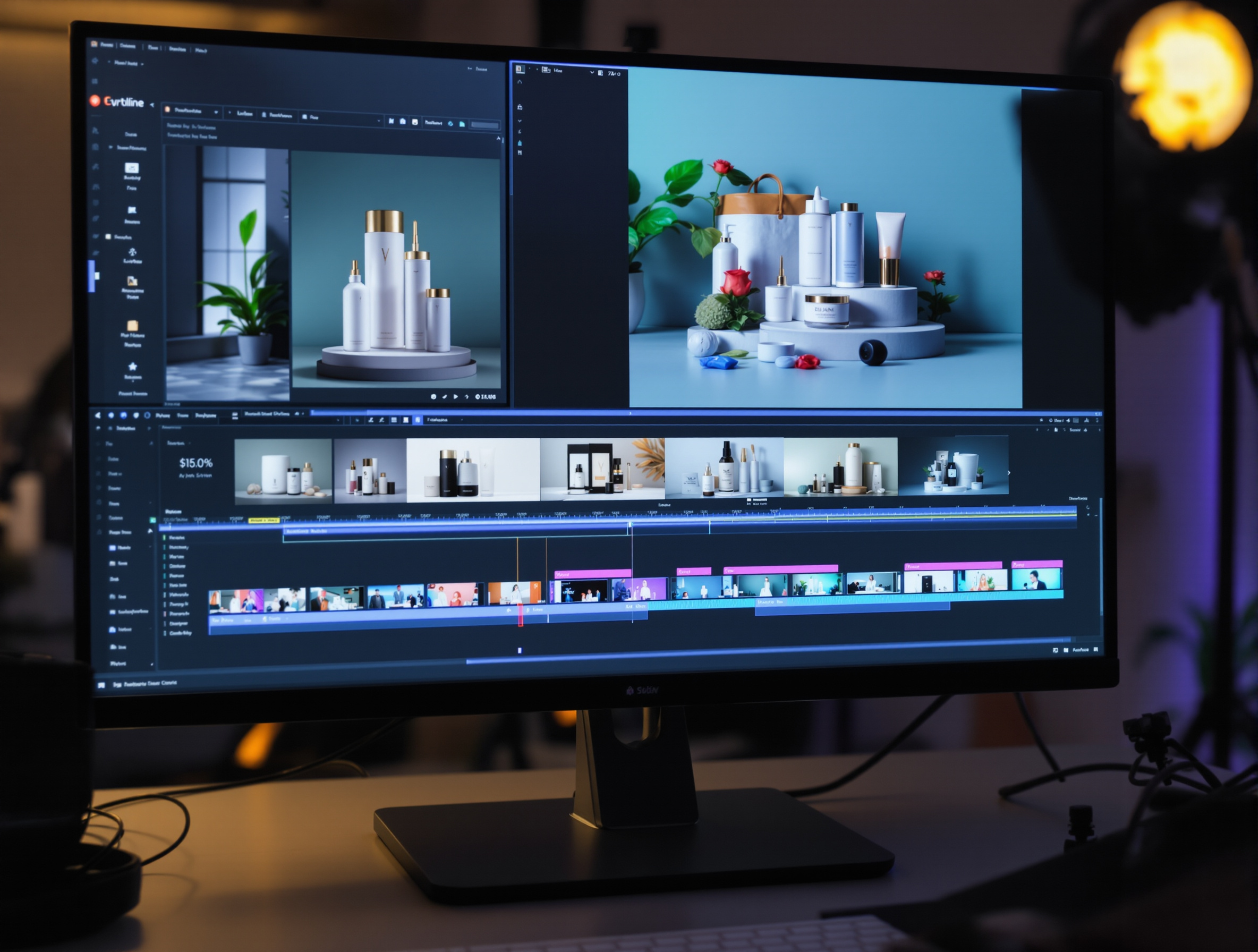The height and width of the screenshot is (952, 1258).
Task: Click the red circular Cvrtline logo icon
Action: [95, 101]
